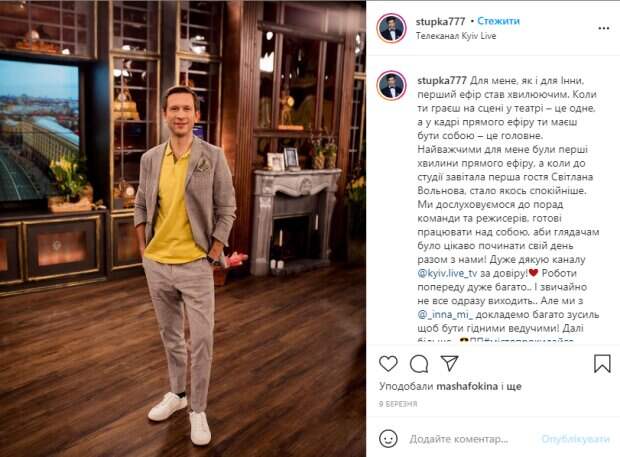Open stupka777 username in post header
This screenshot has width=620, height=457.
(440, 21)
